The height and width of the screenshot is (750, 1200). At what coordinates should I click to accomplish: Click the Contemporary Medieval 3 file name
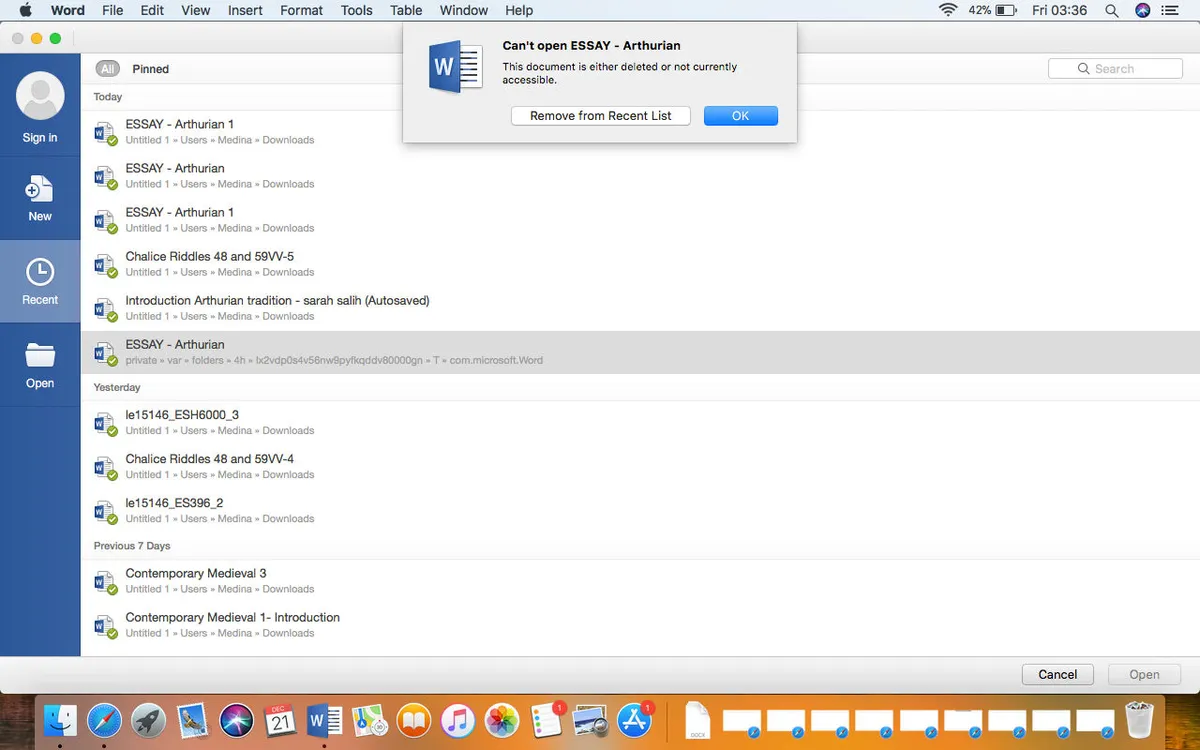[x=196, y=574]
